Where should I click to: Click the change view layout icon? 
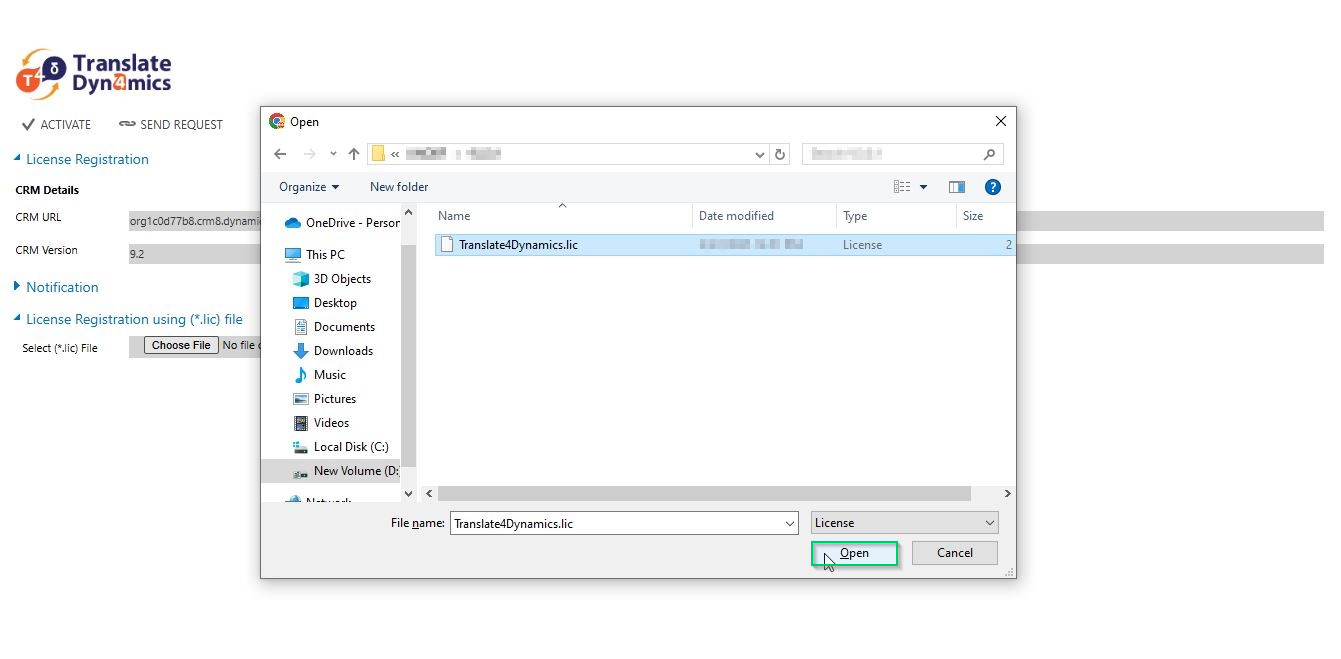(x=902, y=187)
